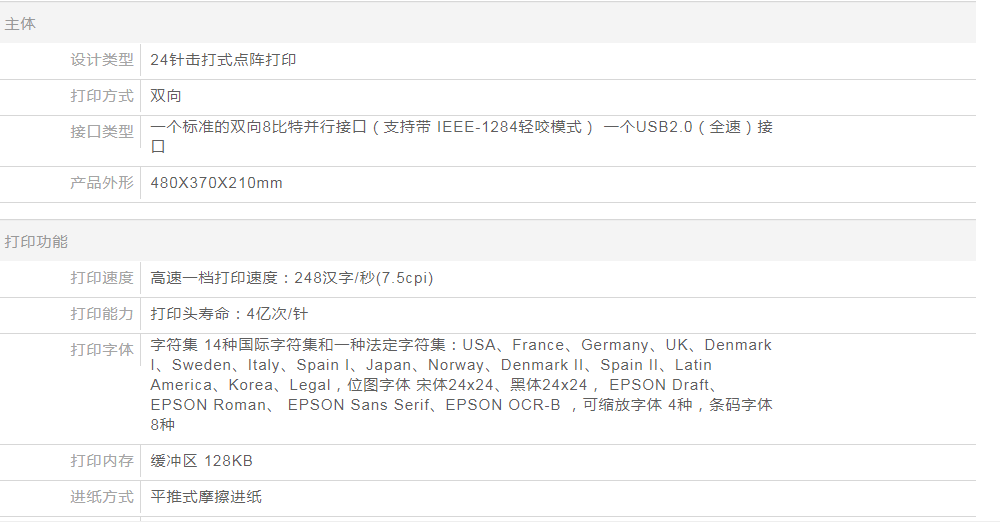Click the 双向 value text
This screenshot has width=1000, height=522.
(x=166, y=96)
